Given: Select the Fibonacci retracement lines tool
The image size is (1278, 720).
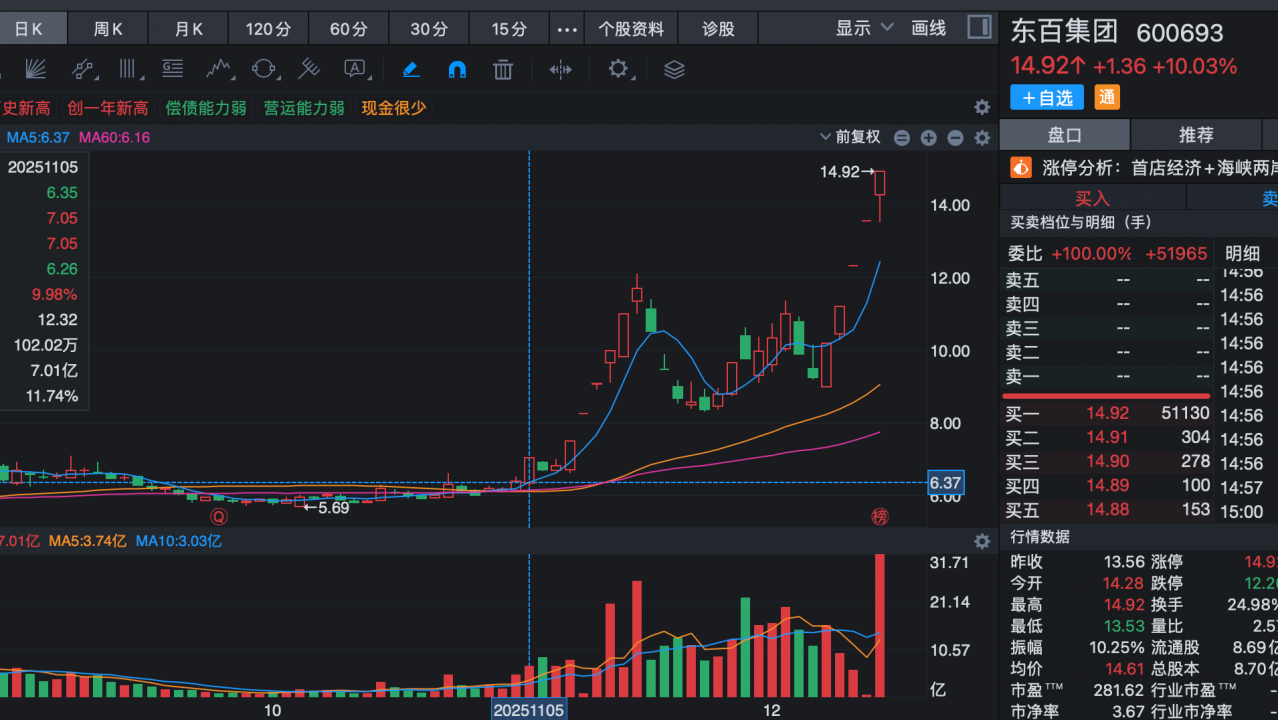Looking at the screenshot, I should [172, 69].
